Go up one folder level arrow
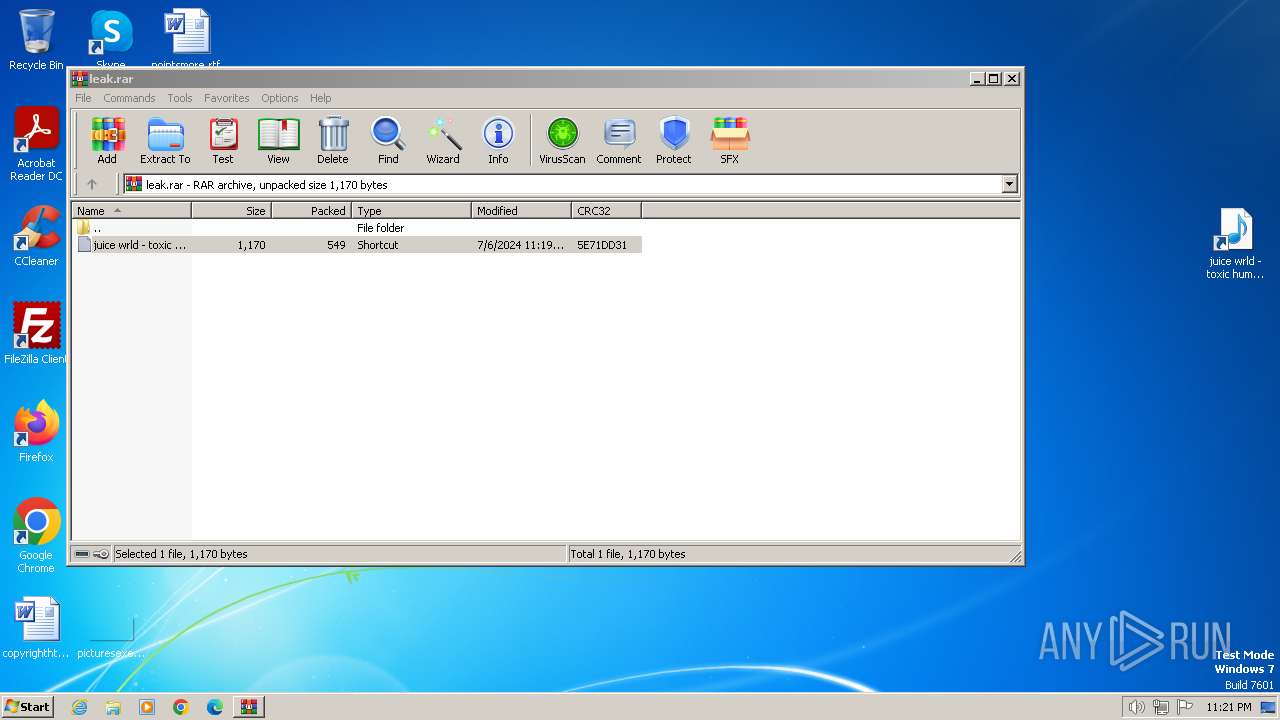Image resolution: width=1280 pixels, height=720 pixels. pos(92,184)
